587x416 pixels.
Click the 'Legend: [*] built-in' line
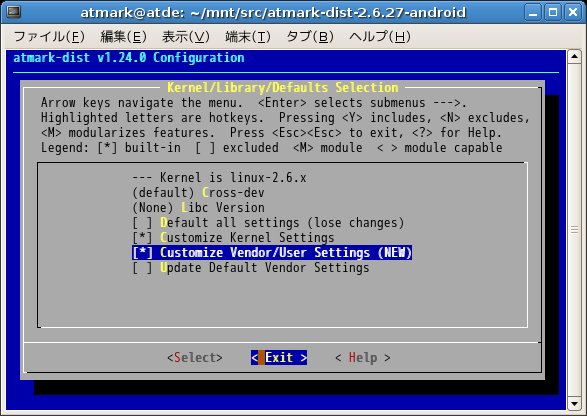point(271,148)
